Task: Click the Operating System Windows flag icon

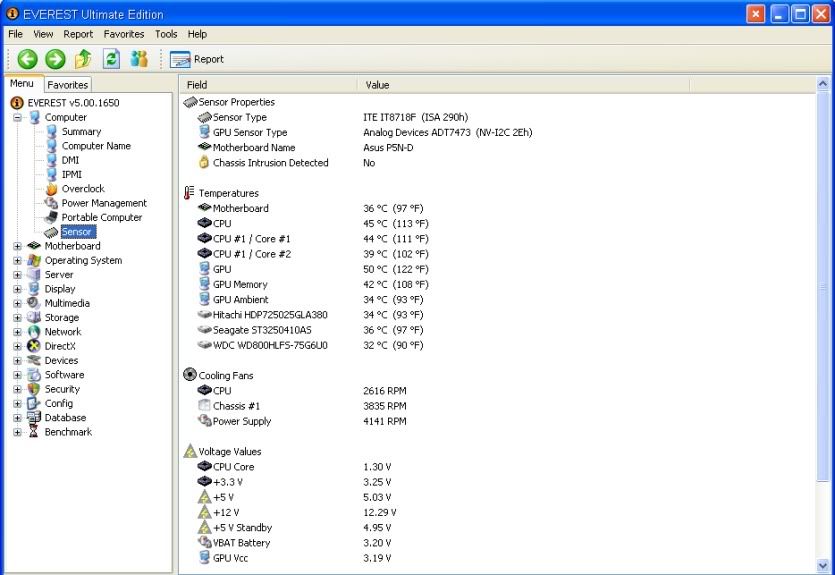Action: pyautogui.click(x=34, y=260)
